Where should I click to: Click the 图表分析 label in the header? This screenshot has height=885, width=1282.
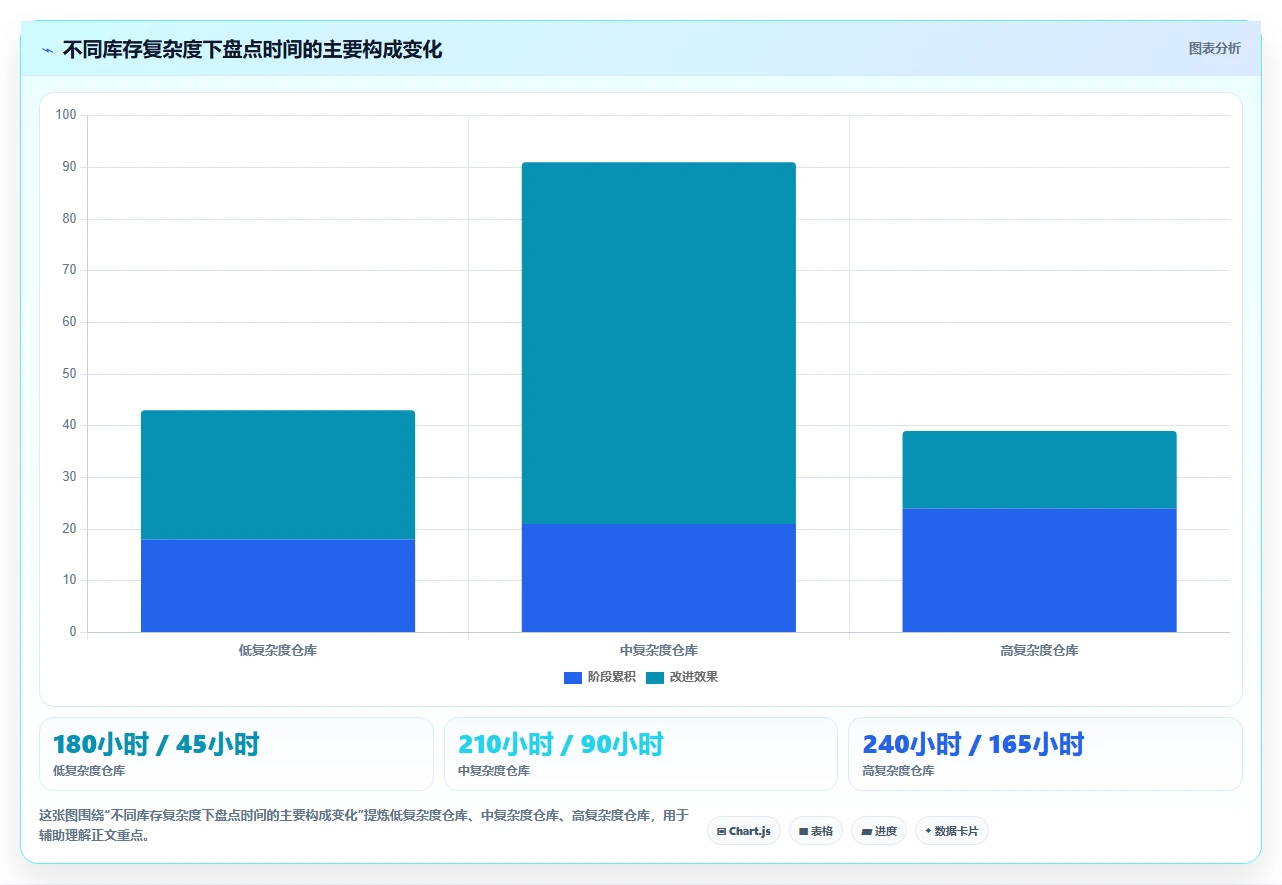[1214, 48]
